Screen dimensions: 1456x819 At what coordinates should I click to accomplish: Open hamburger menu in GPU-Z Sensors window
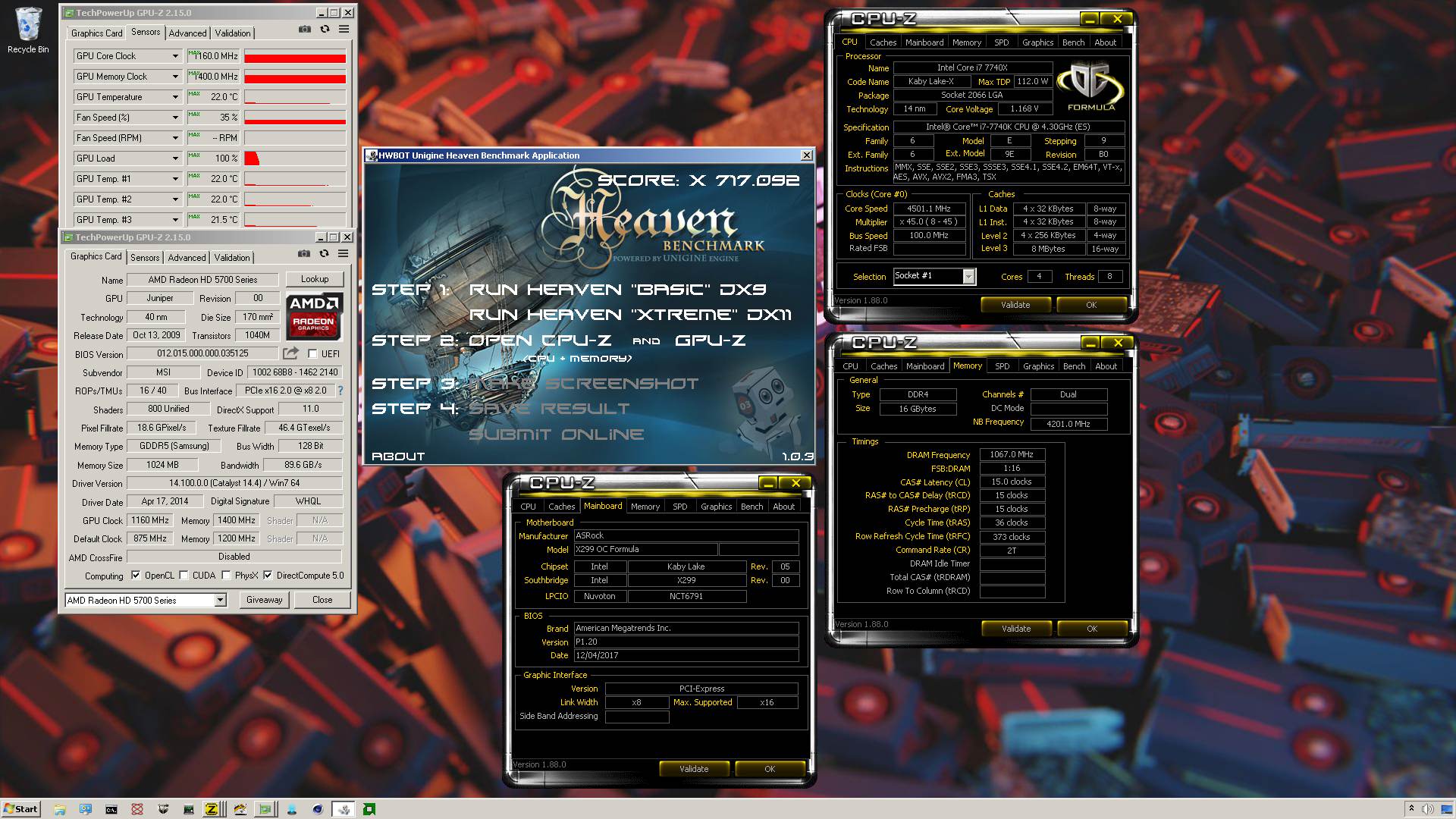(344, 29)
